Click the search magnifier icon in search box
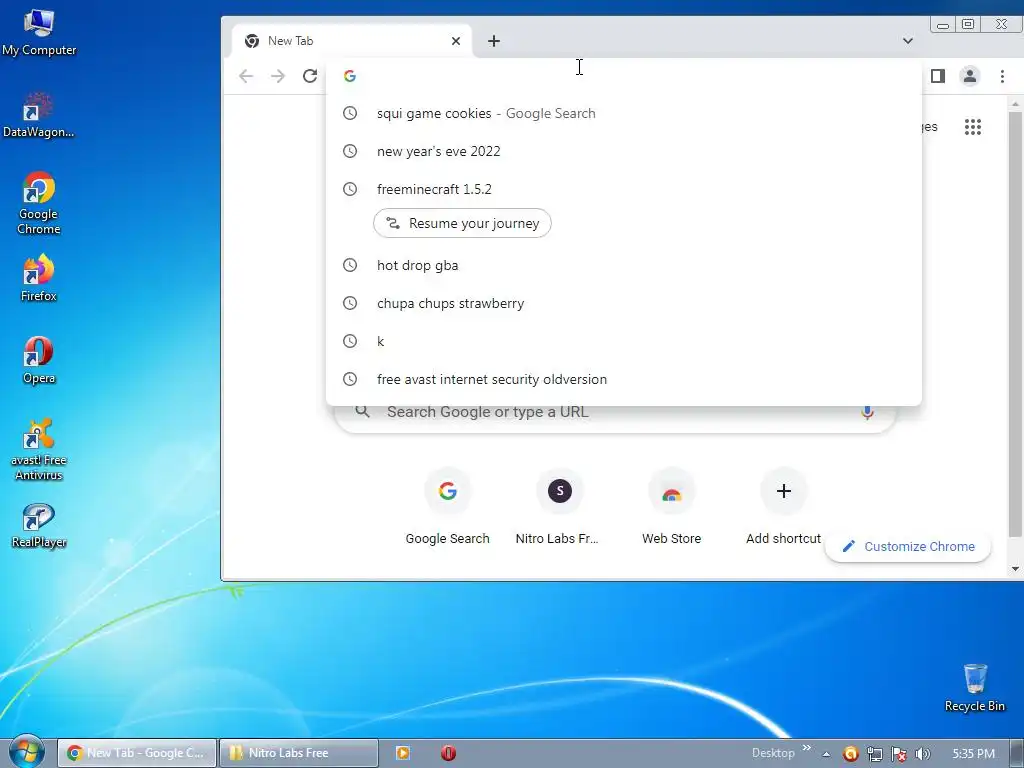The width and height of the screenshot is (1024, 768). (x=362, y=412)
